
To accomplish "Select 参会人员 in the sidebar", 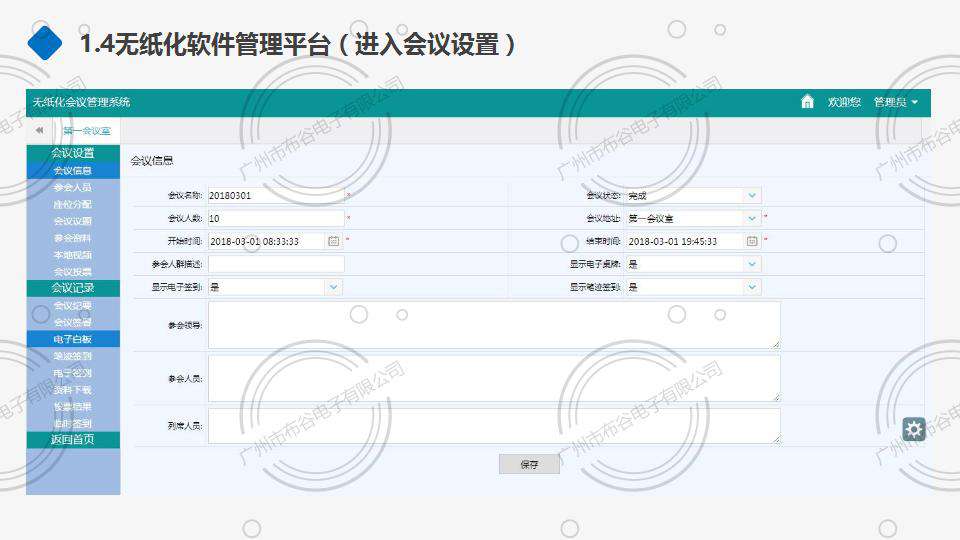I will click(x=72, y=187).
